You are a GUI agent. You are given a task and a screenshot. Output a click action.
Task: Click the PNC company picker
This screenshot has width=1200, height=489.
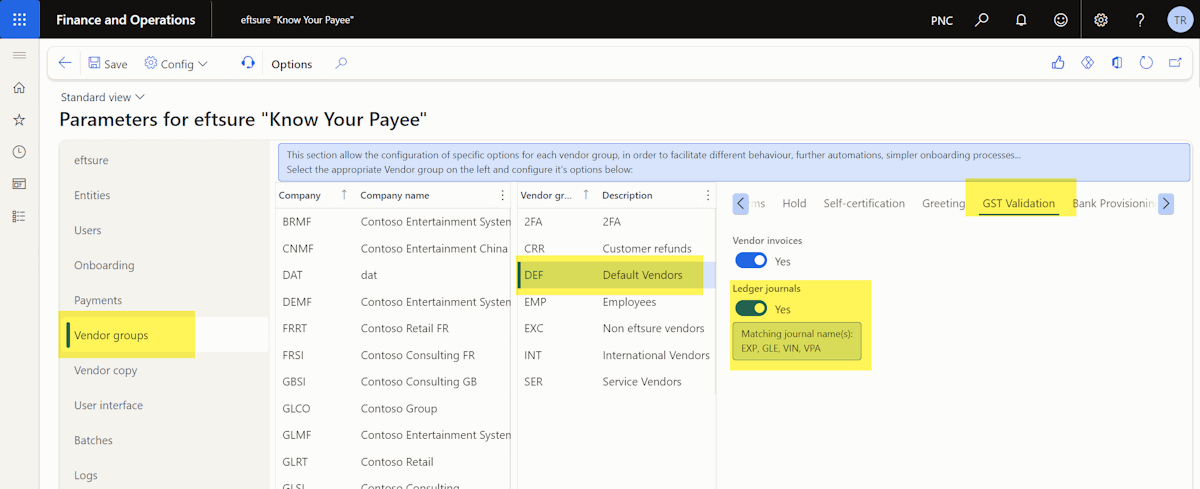(941, 20)
